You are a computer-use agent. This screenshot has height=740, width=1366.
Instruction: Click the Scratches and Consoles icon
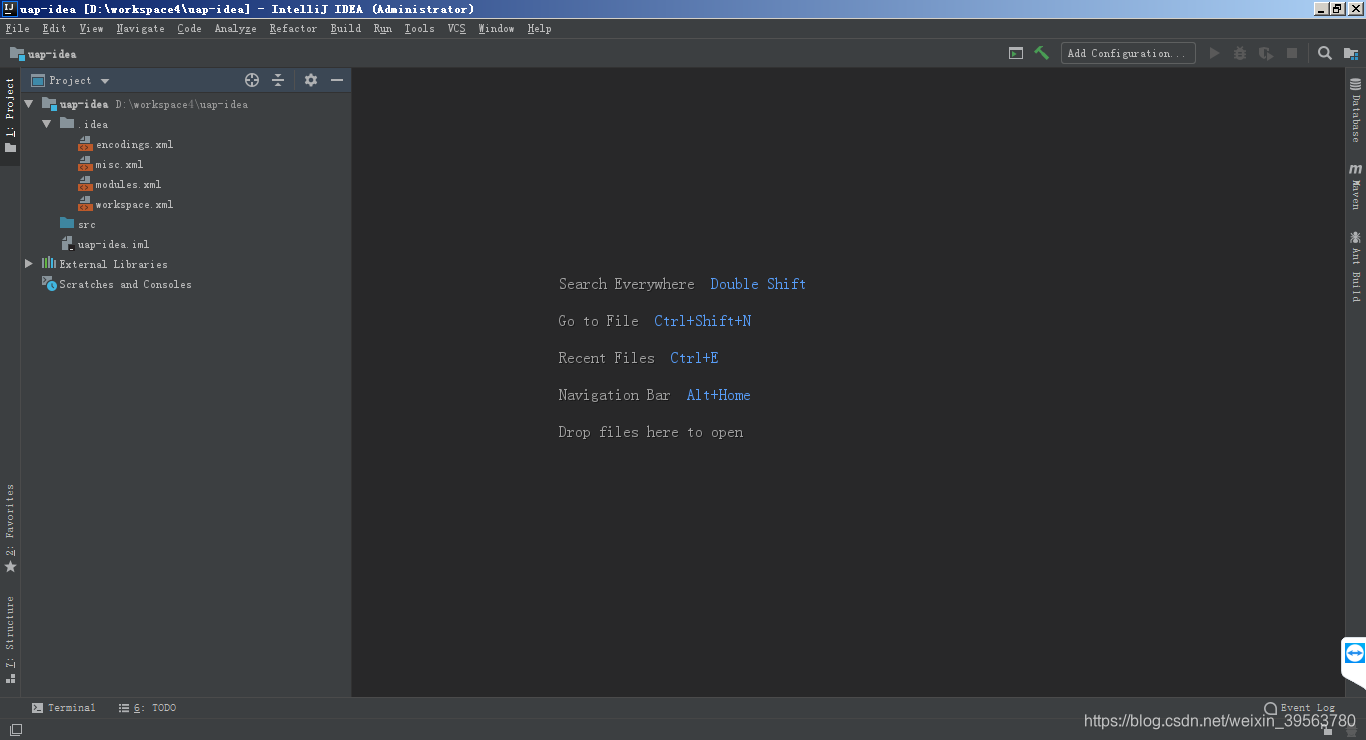49,284
